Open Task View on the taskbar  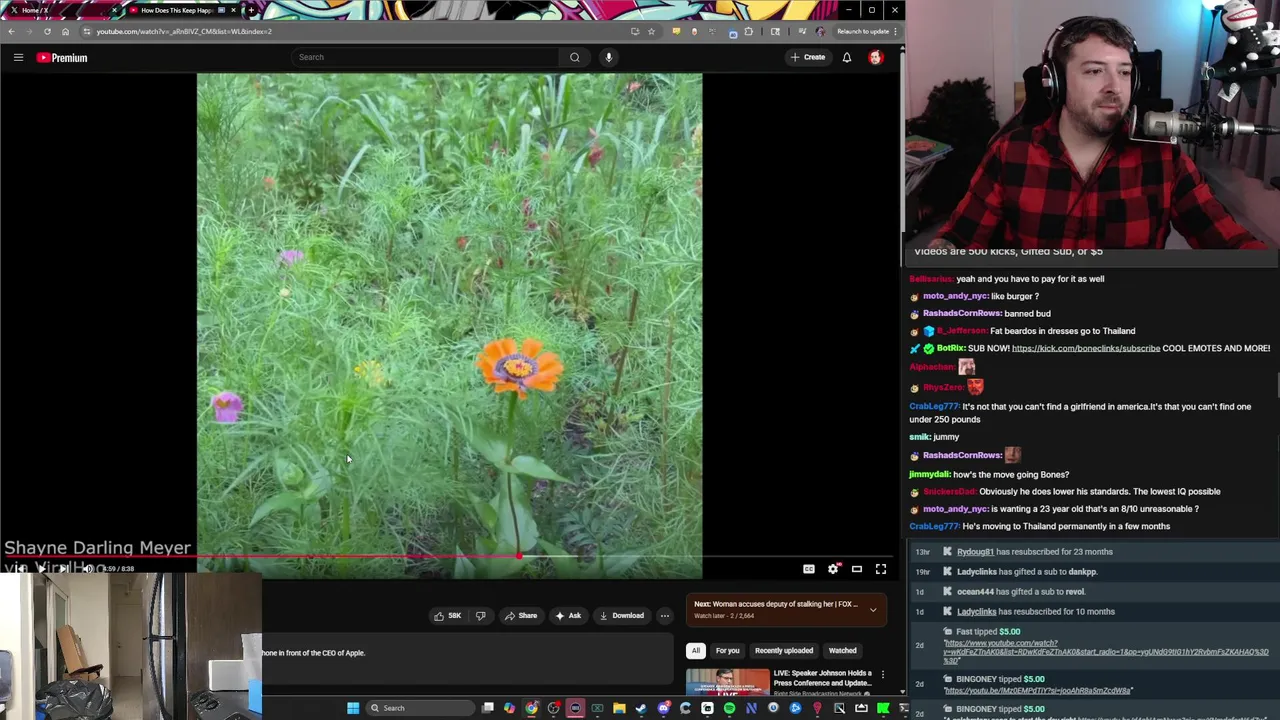[488, 708]
